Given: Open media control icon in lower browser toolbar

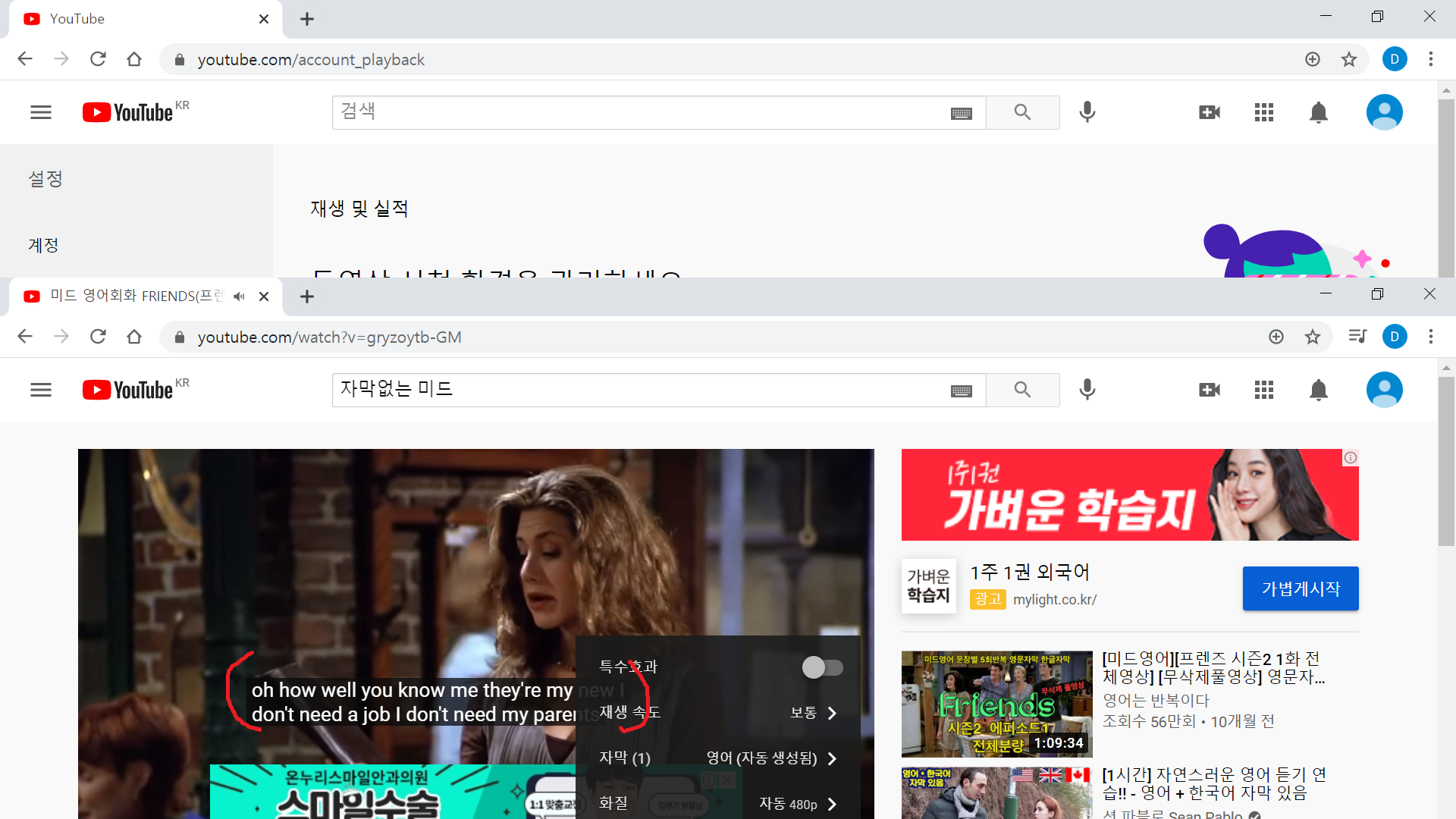Looking at the screenshot, I should (1357, 337).
